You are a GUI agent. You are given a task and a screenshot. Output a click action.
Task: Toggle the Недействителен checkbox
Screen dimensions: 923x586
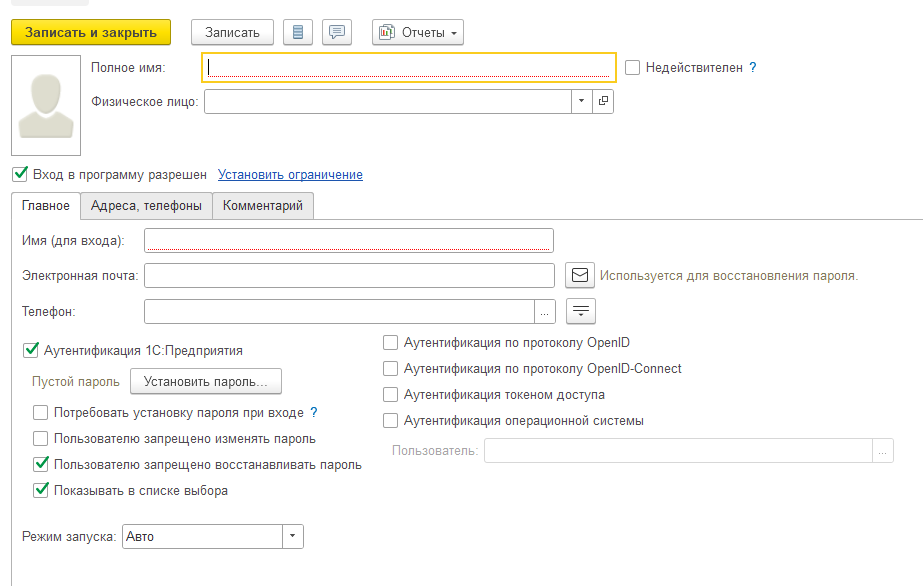[632, 68]
